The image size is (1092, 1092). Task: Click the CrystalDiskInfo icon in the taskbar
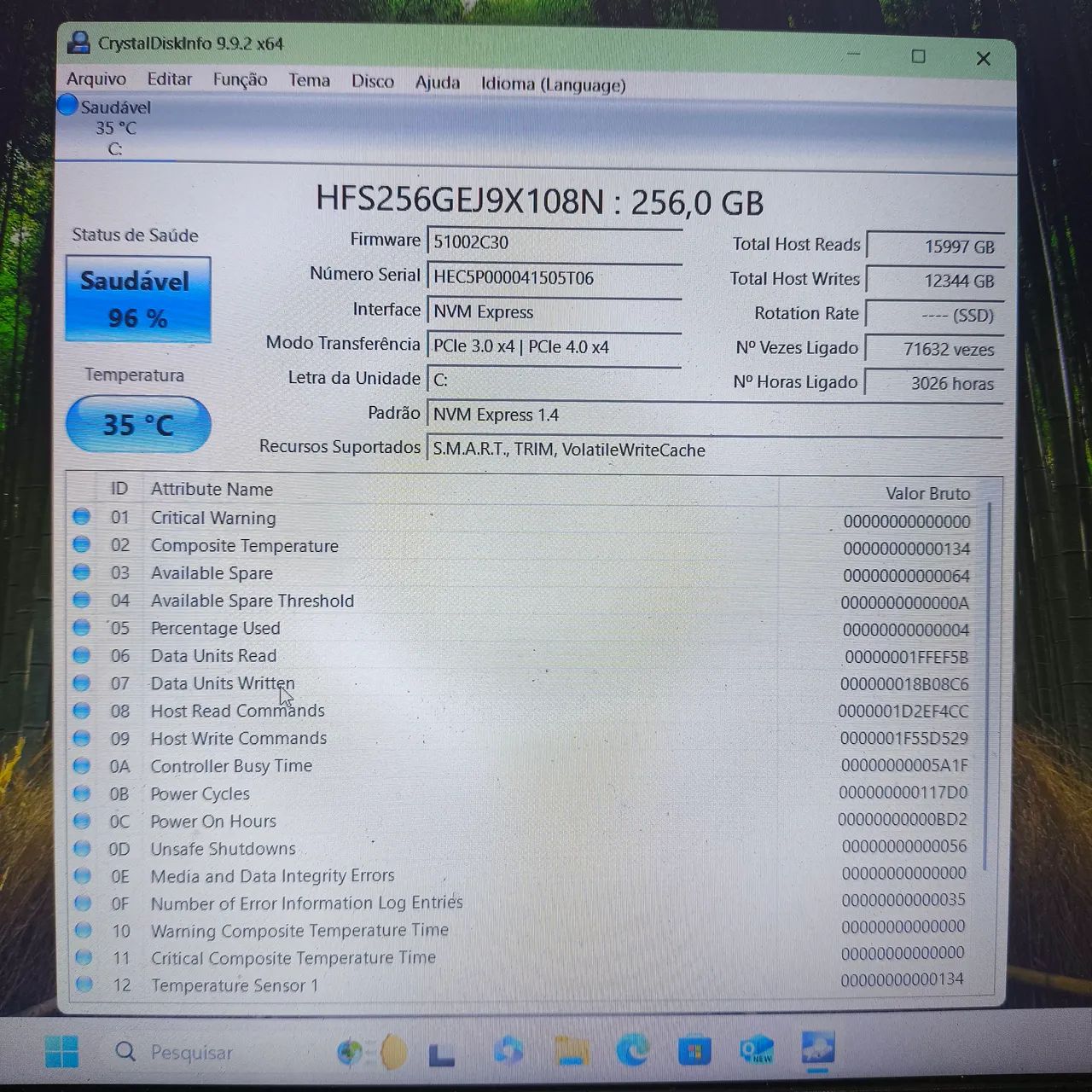(818, 1049)
